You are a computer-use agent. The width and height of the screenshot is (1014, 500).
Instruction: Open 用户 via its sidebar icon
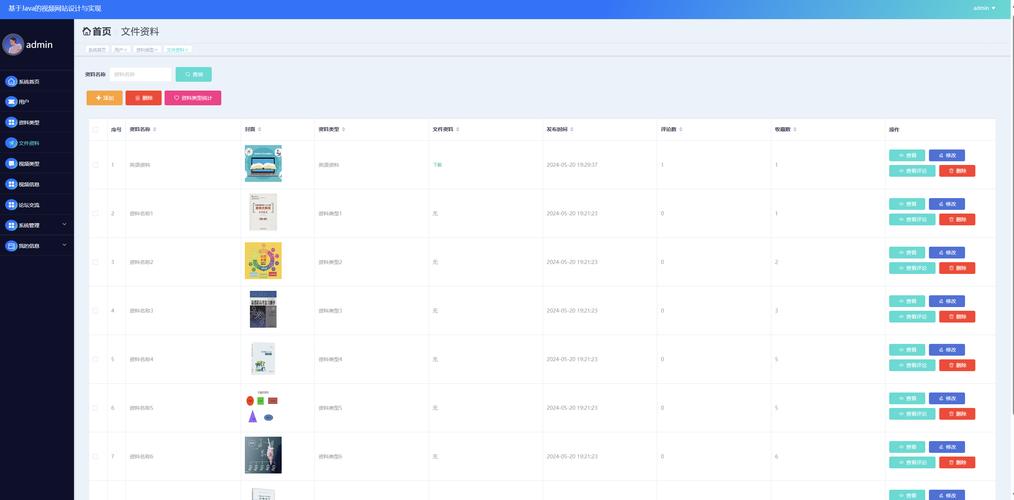click(11, 102)
